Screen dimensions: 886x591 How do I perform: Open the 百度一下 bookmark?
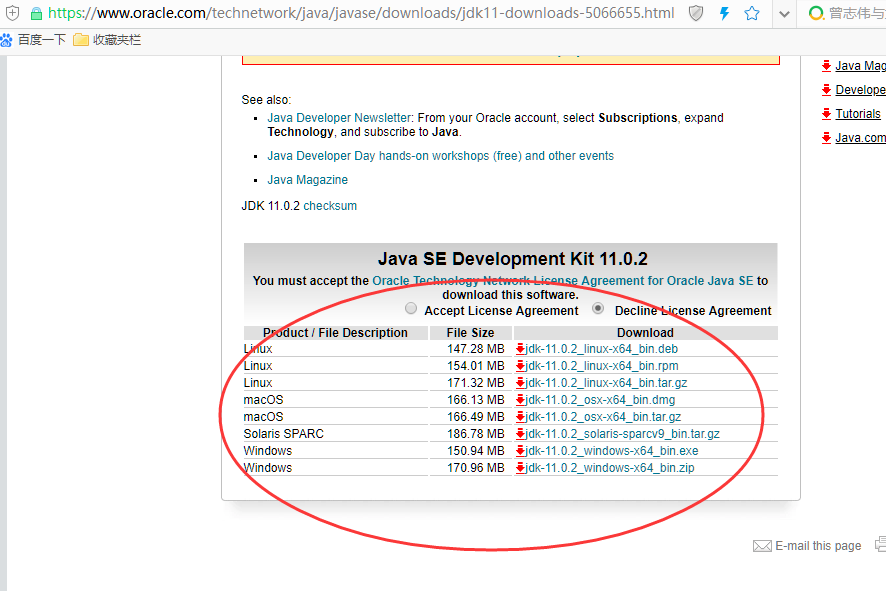coord(42,40)
